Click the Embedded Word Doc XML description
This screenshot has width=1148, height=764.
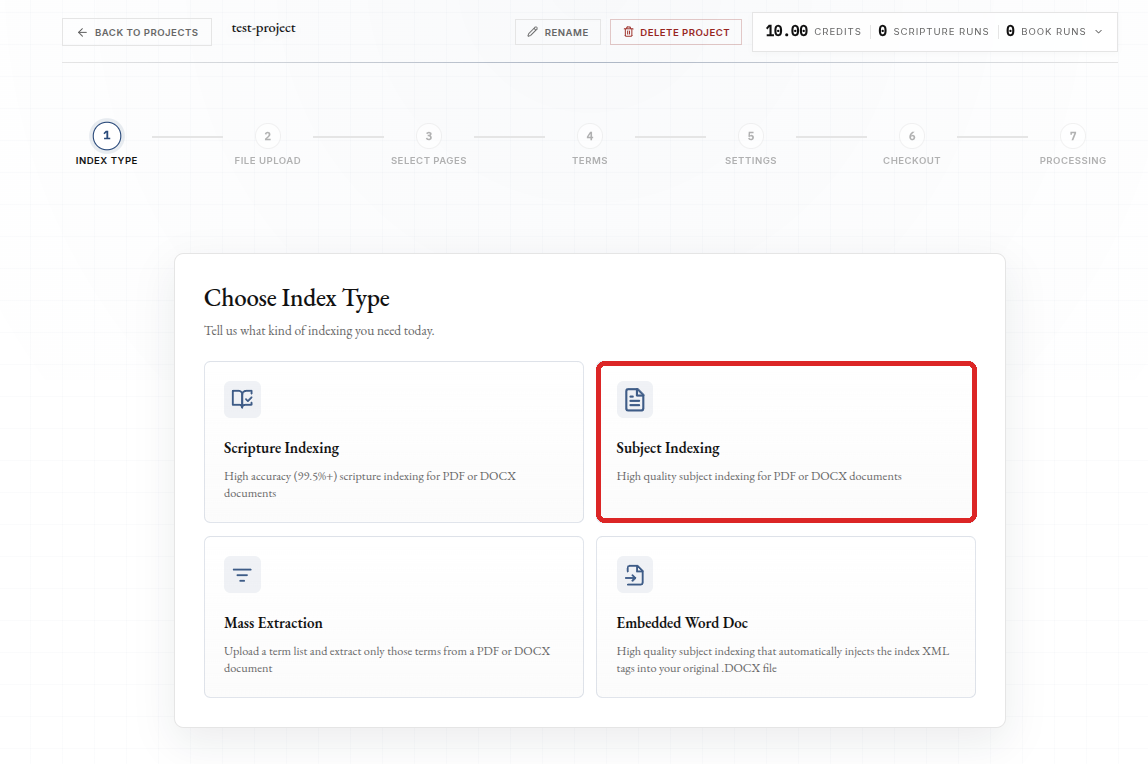pyautogui.click(x=783, y=659)
